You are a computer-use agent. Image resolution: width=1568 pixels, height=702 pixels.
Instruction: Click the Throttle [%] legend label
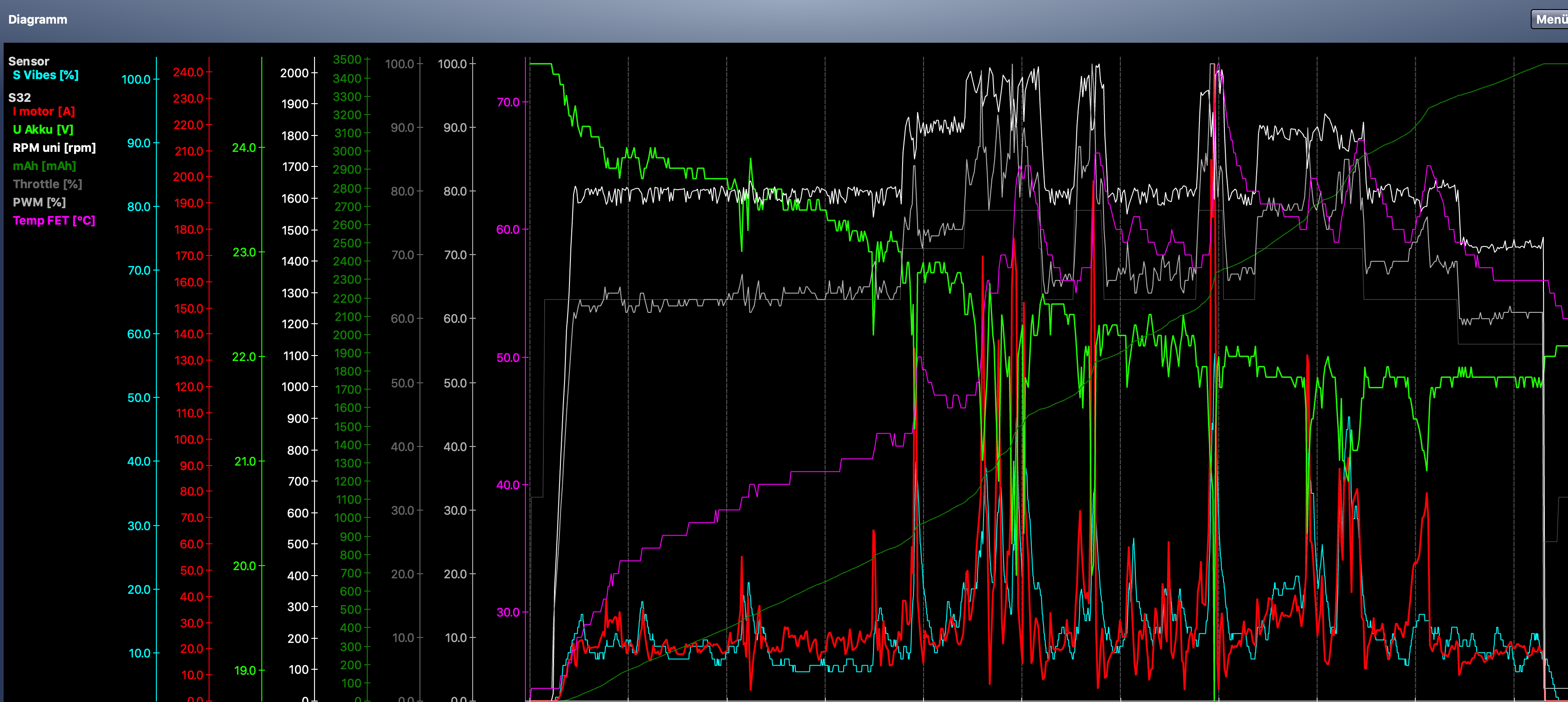47,184
